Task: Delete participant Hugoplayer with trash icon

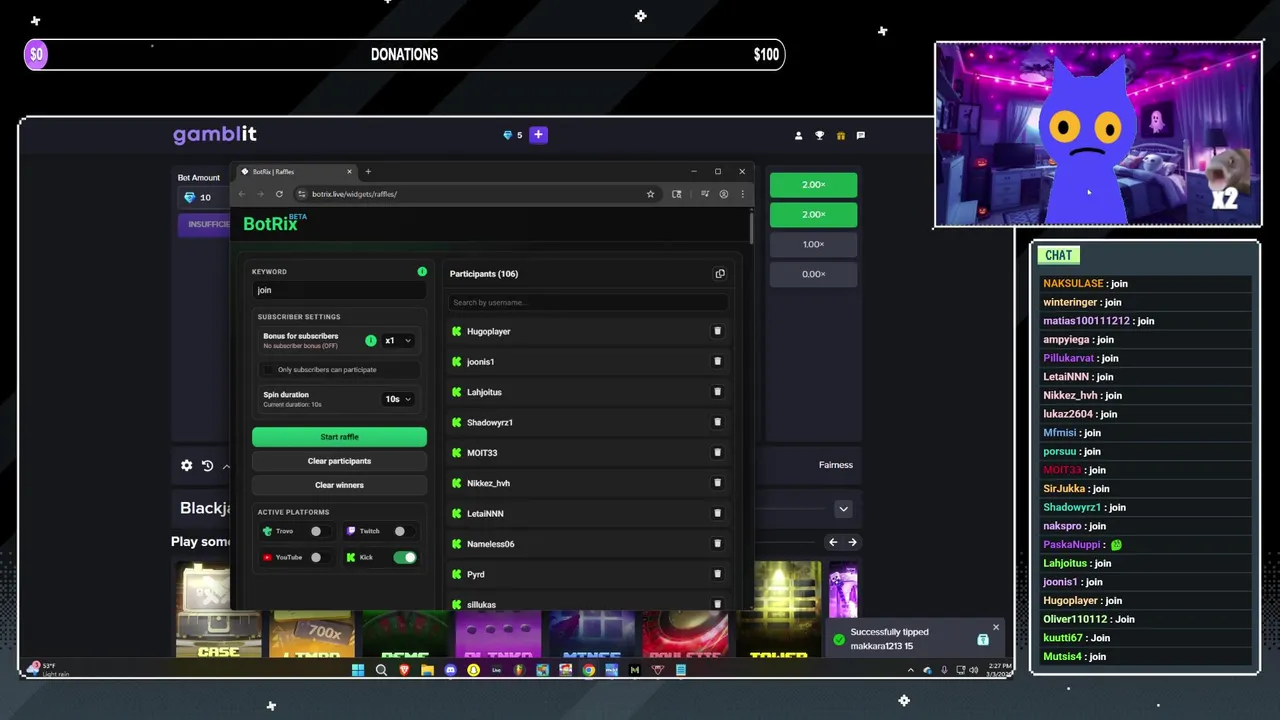Action: pos(717,331)
